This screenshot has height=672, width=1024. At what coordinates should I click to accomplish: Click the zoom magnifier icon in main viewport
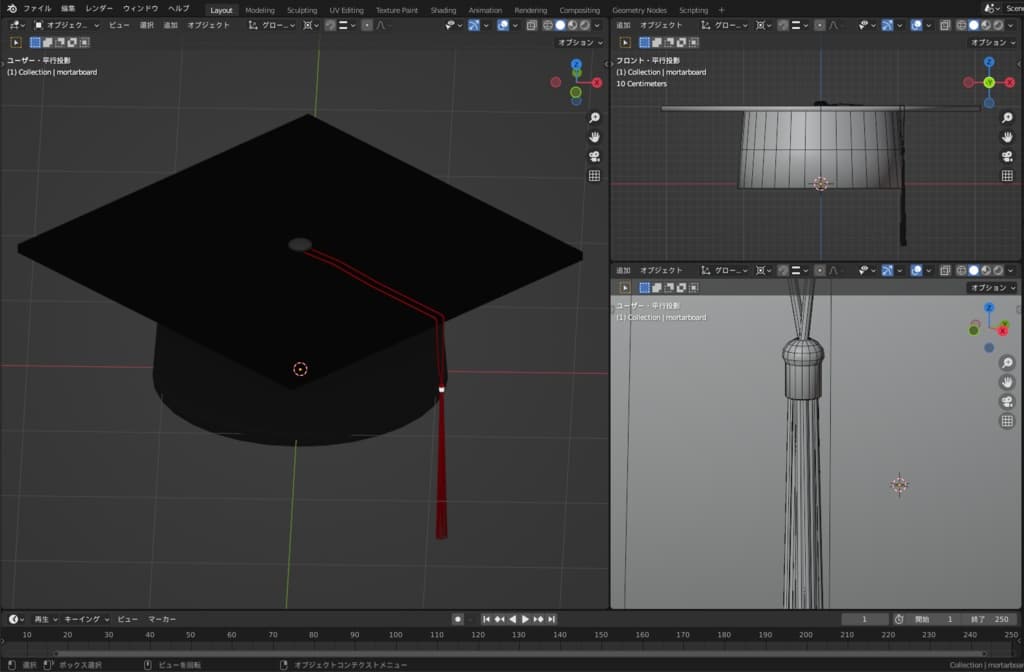[594, 118]
